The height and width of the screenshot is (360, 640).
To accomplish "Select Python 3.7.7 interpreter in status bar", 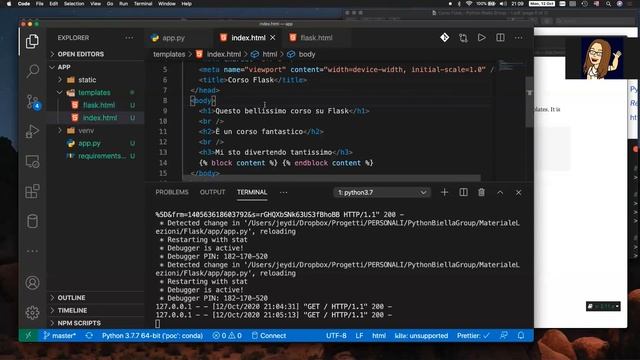I will [152, 336].
